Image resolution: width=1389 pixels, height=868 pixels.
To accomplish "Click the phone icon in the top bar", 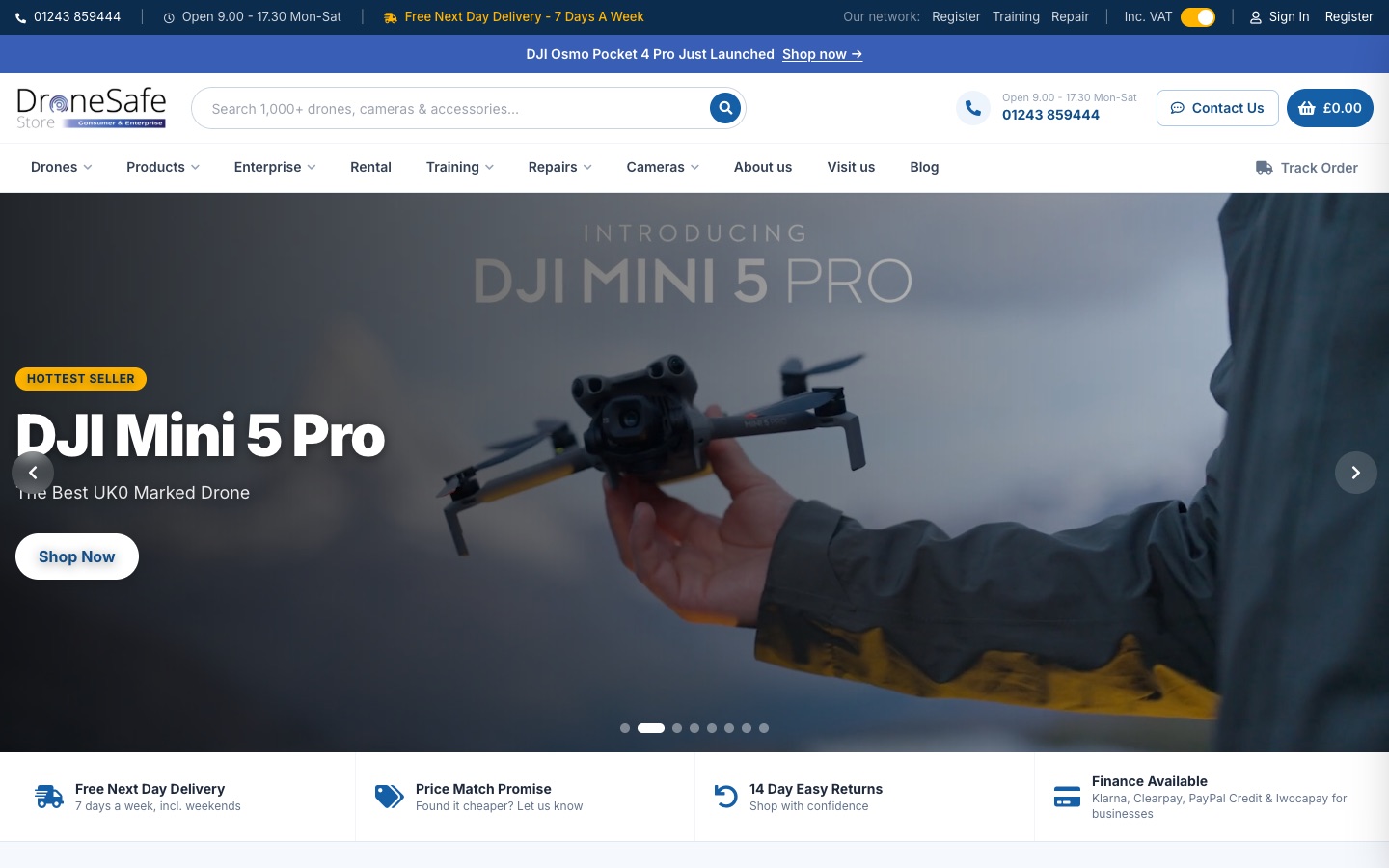I will pos(21,17).
